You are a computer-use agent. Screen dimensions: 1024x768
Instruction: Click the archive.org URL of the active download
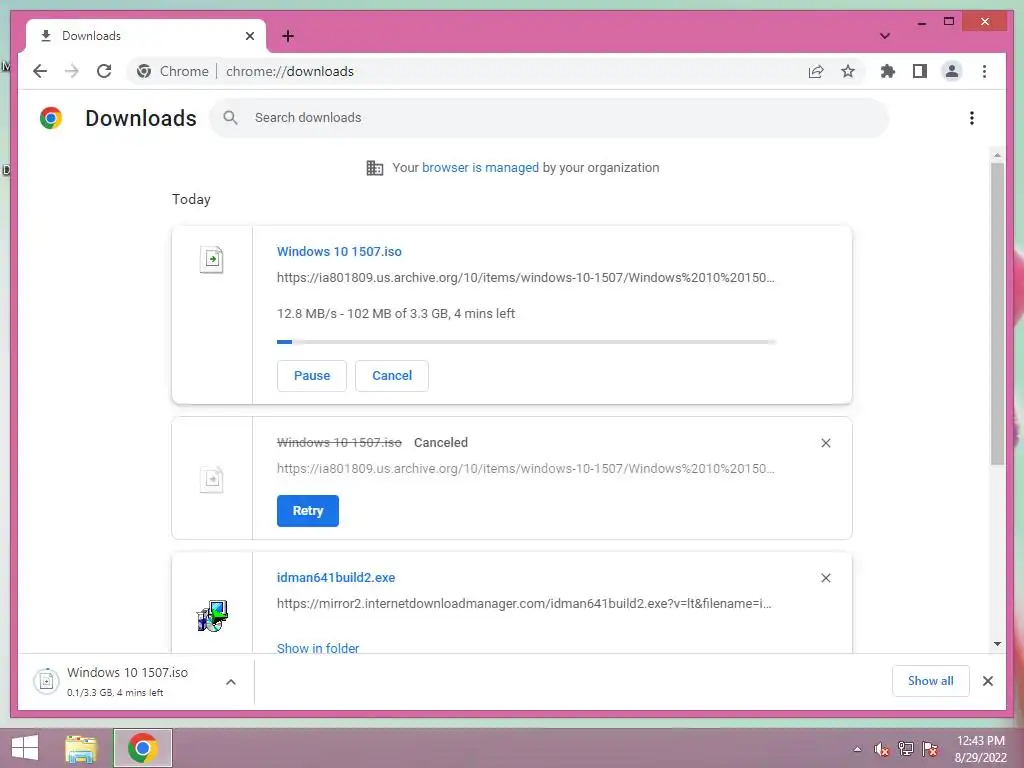[526, 278]
